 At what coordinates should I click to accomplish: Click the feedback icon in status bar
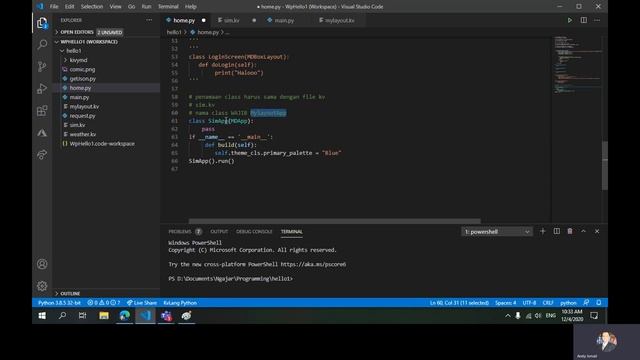point(586,303)
